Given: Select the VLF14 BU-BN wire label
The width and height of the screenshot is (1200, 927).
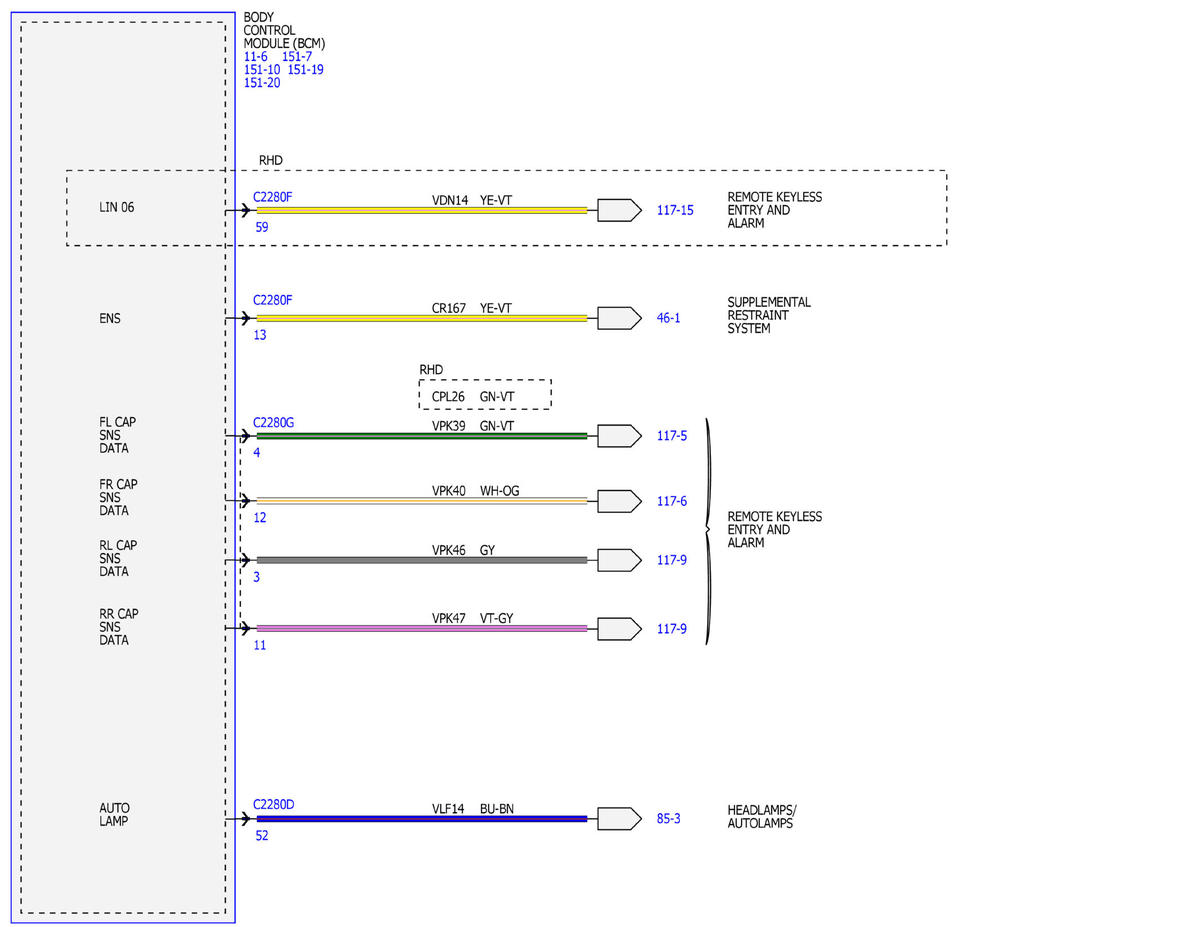Looking at the screenshot, I should (473, 808).
